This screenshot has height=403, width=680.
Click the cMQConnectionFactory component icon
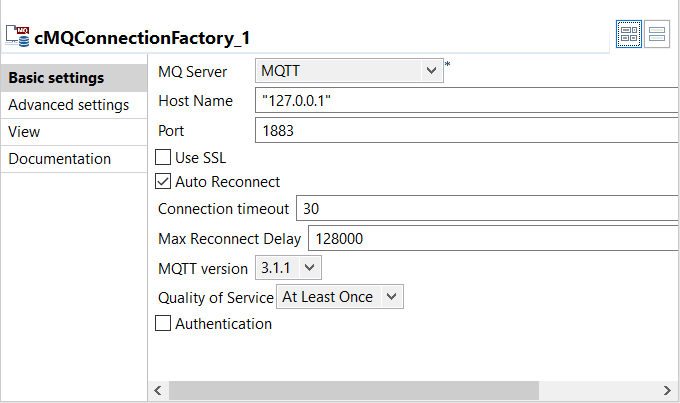[17, 36]
